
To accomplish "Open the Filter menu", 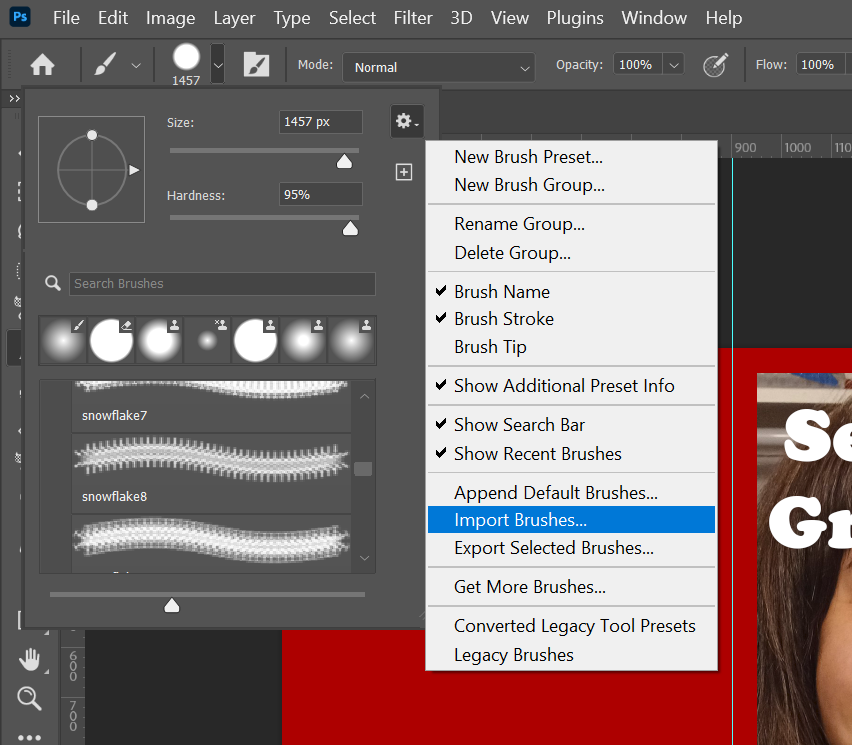I will point(414,18).
